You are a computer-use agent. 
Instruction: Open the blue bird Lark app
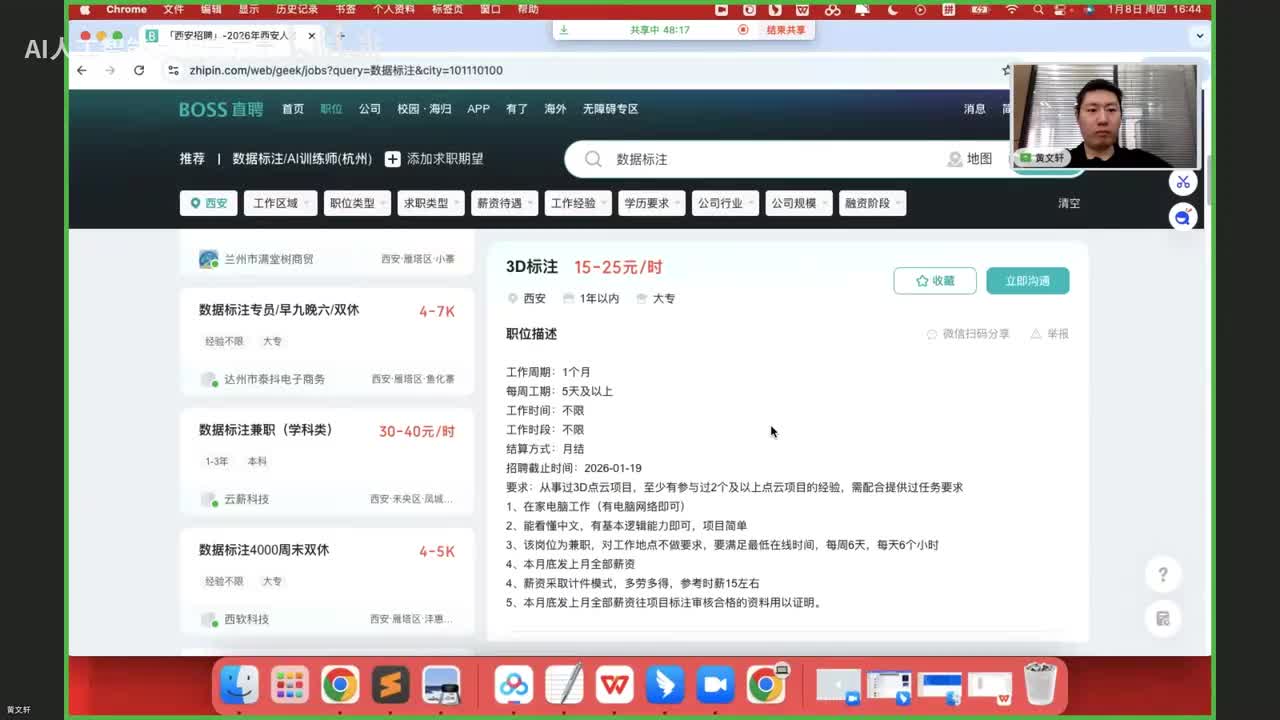[664, 685]
